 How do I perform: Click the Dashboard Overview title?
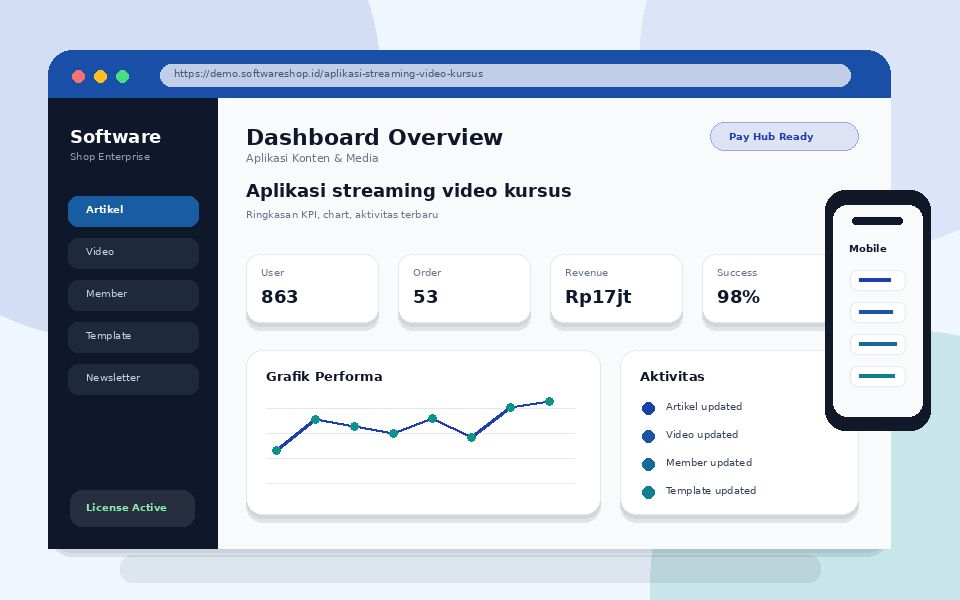374,137
